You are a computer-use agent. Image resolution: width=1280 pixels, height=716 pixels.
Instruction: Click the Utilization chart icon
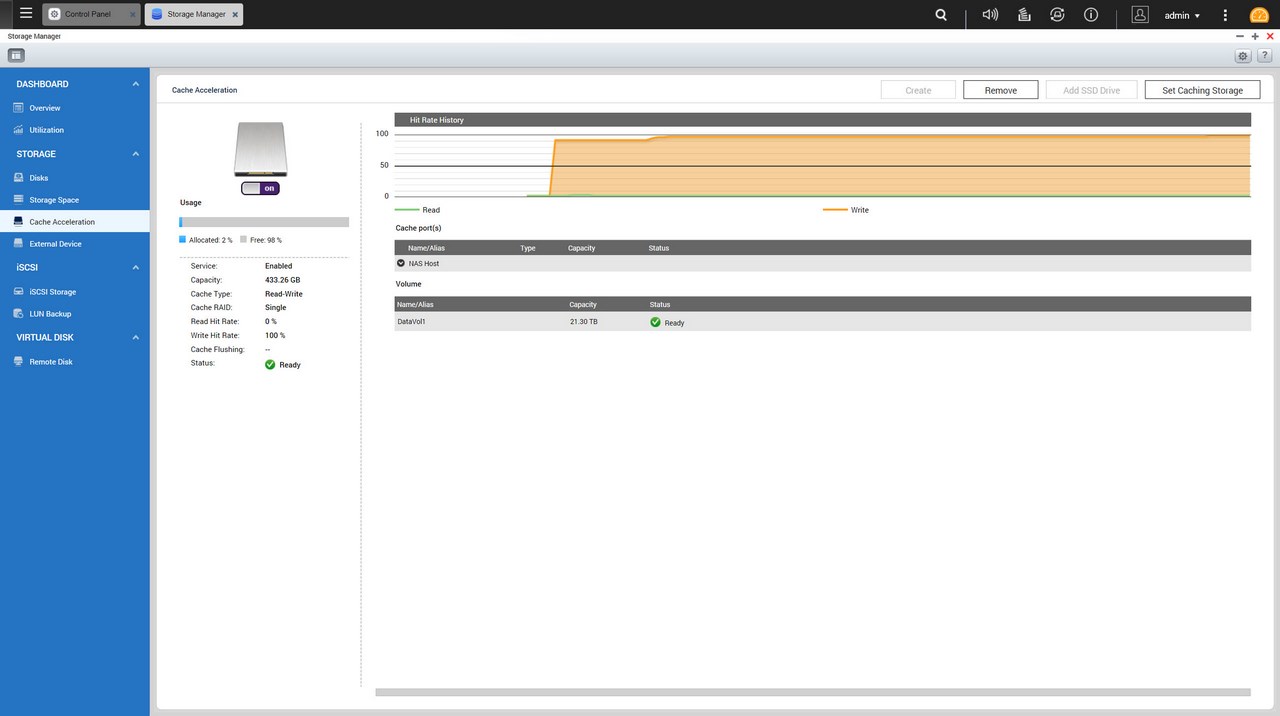pos(18,130)
